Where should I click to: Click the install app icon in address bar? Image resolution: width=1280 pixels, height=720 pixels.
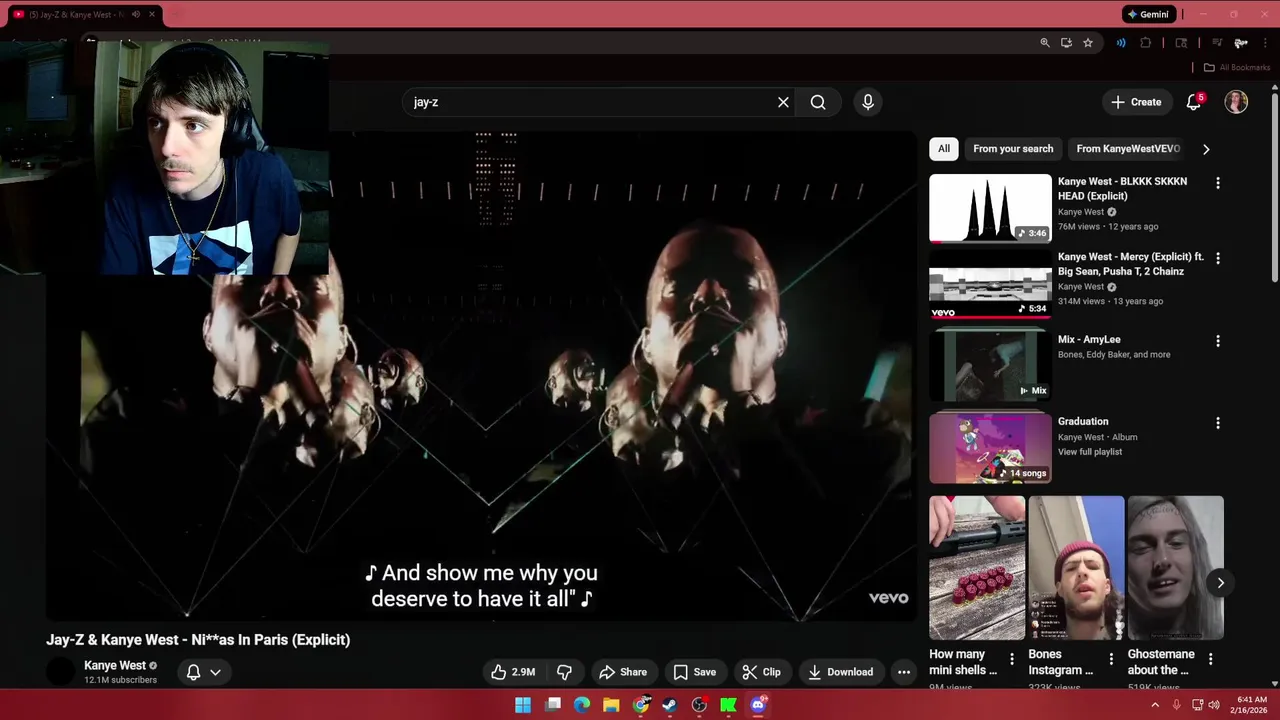pyautogui.click(x=1066, y=43)
